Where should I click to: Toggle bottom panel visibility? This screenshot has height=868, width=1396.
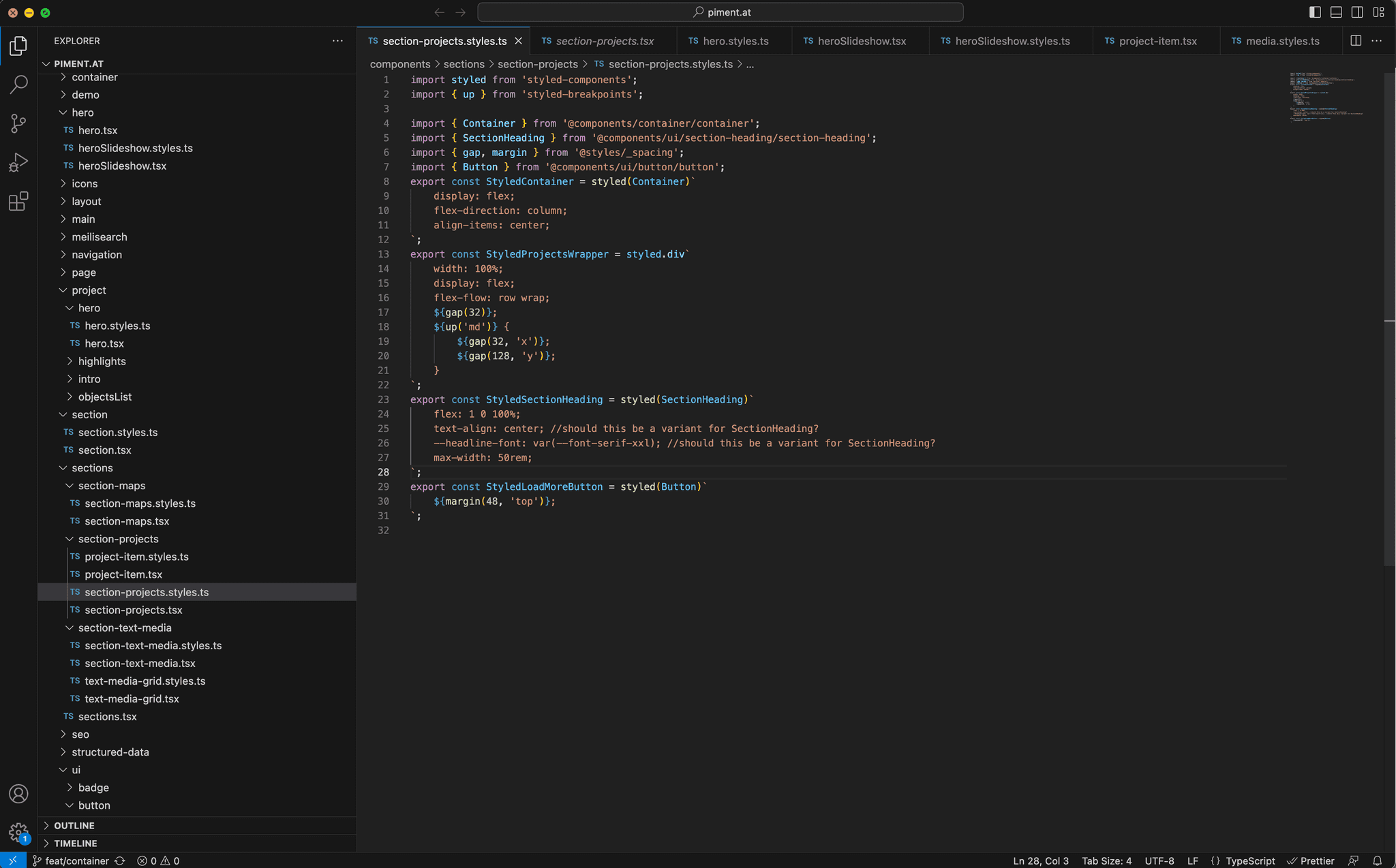(x=1336, y=12)
